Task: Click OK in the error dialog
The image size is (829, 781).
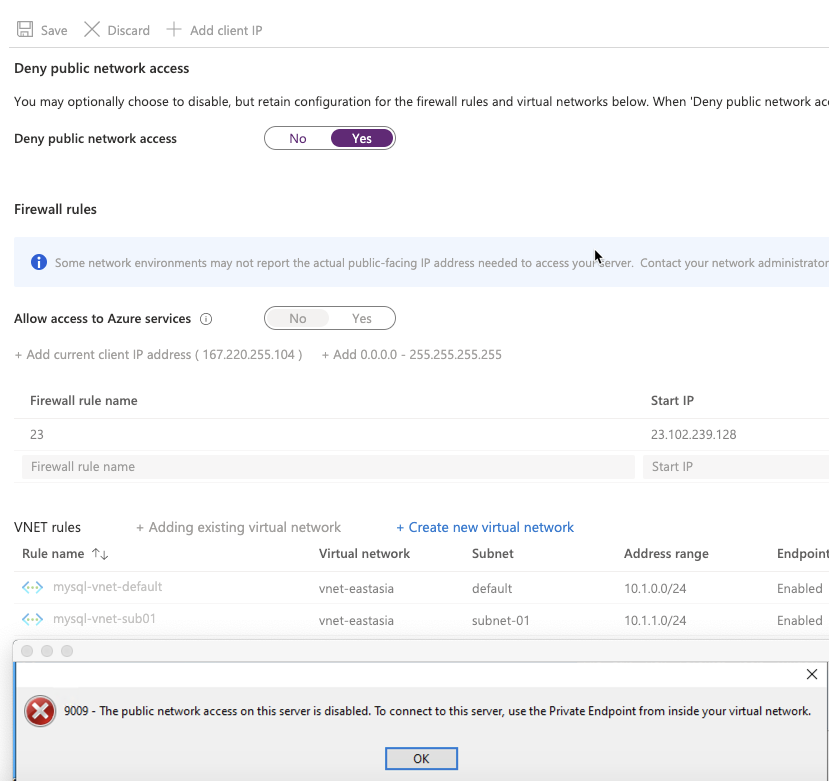Action: tap(421, 759)
